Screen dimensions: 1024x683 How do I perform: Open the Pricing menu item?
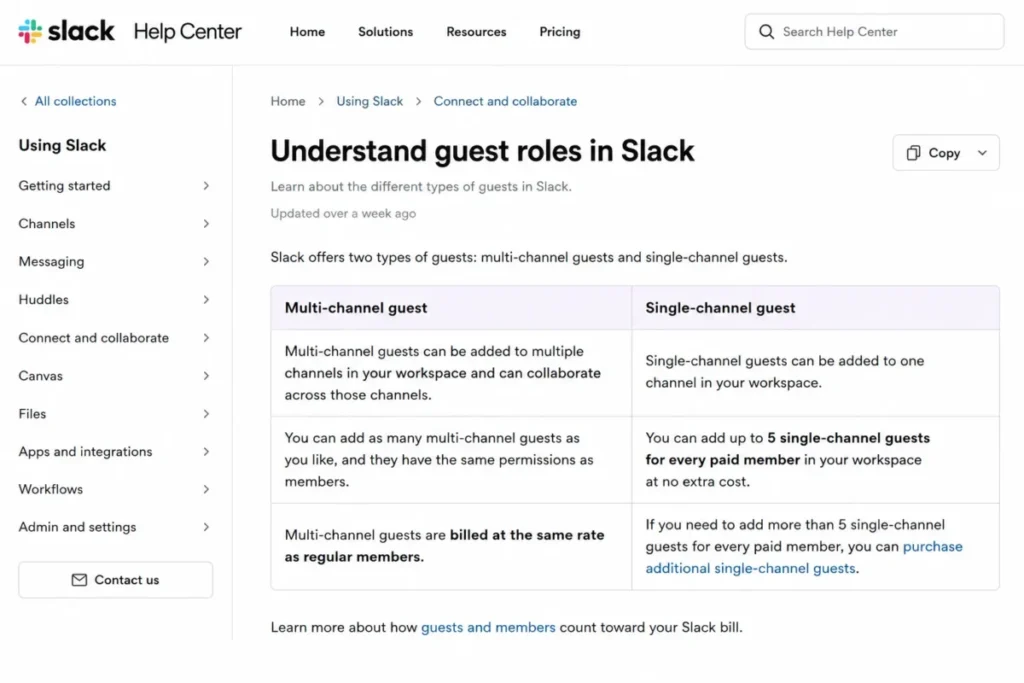point(560,32)
